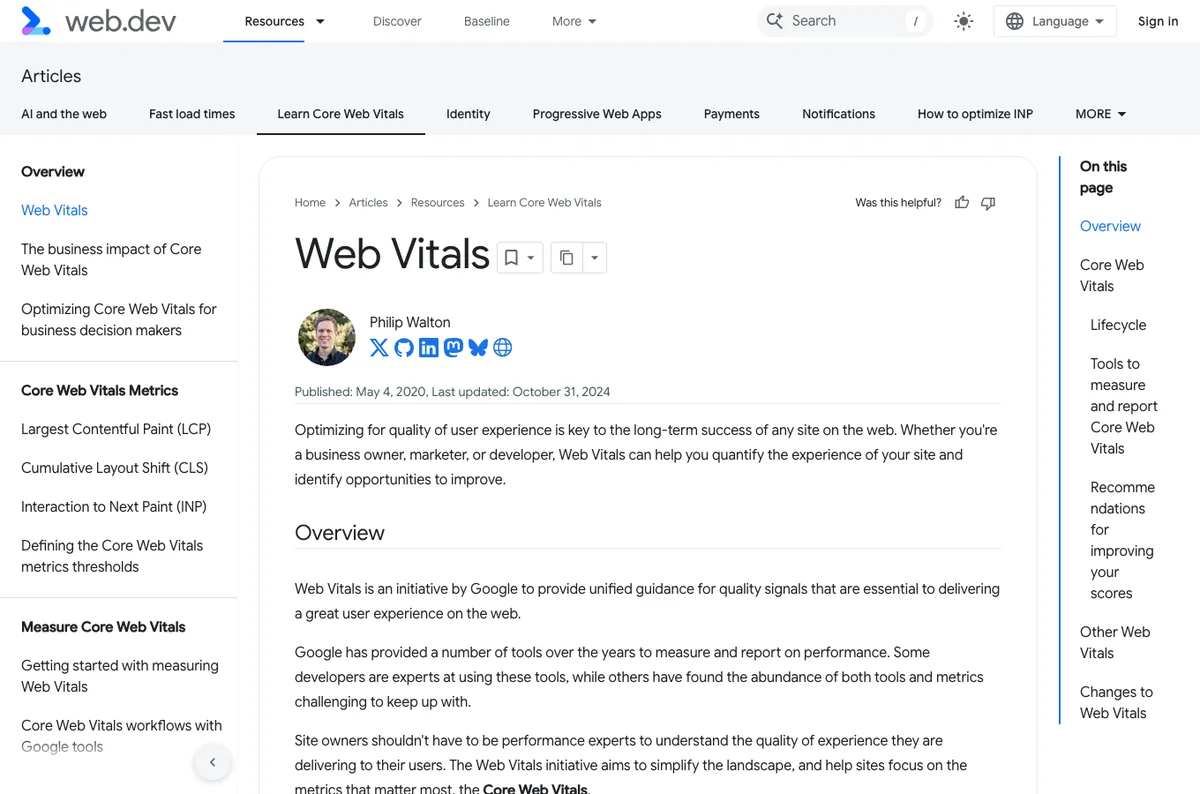This screenshot has height=794, width=1200.
Task: Open Core Web Vitals workflows with Google tools
Action: pos(121,736)
